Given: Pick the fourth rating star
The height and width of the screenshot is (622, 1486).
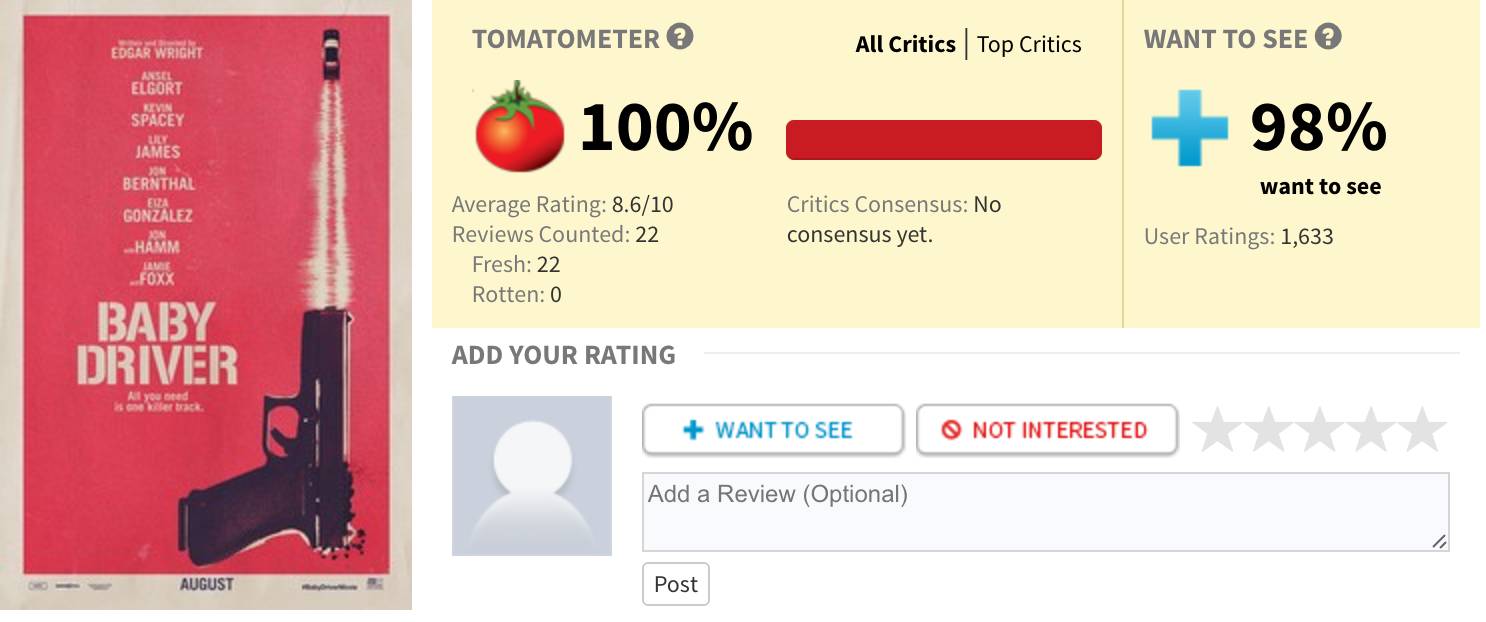Looking at the screenshot, I should [x=1371, y=430].
